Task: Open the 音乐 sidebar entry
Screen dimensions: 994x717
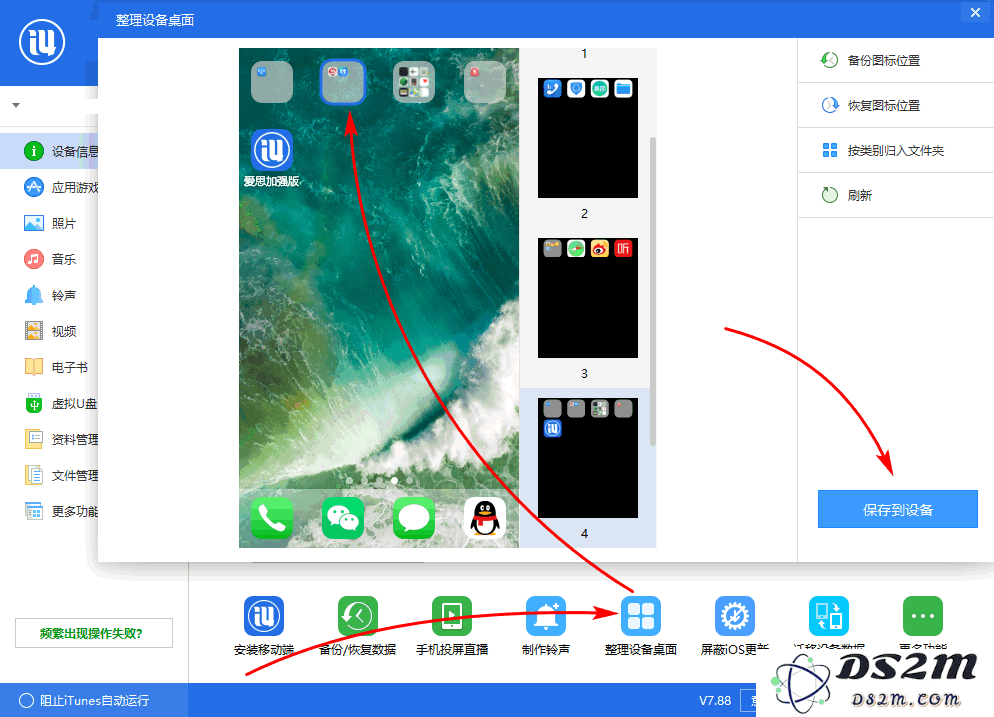Action: click(49, 259)
